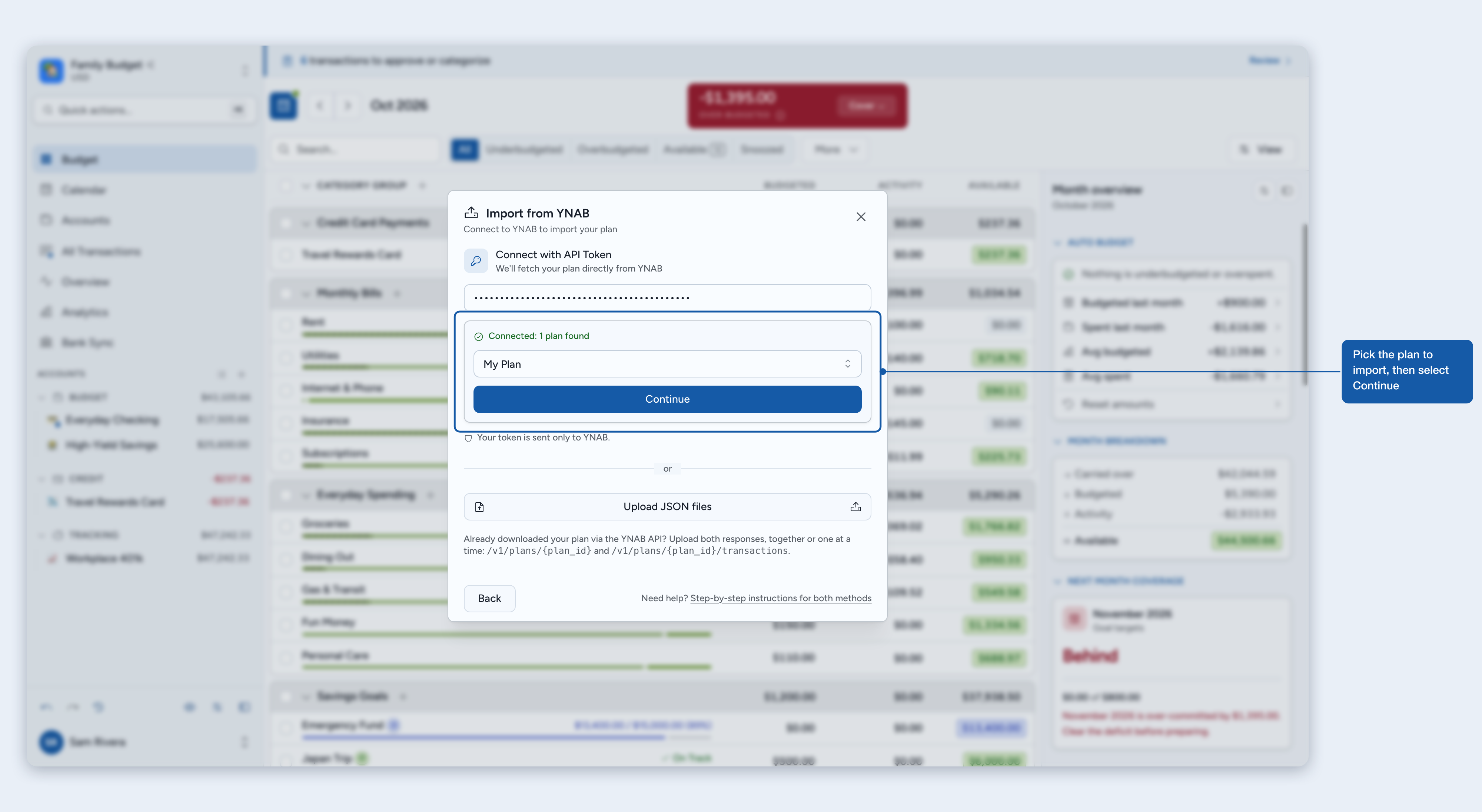Focus the masked API token input field
Image resolution: width=1482 pixels, height=812 pixels.
pyautogui.click(x=667, y=298)
